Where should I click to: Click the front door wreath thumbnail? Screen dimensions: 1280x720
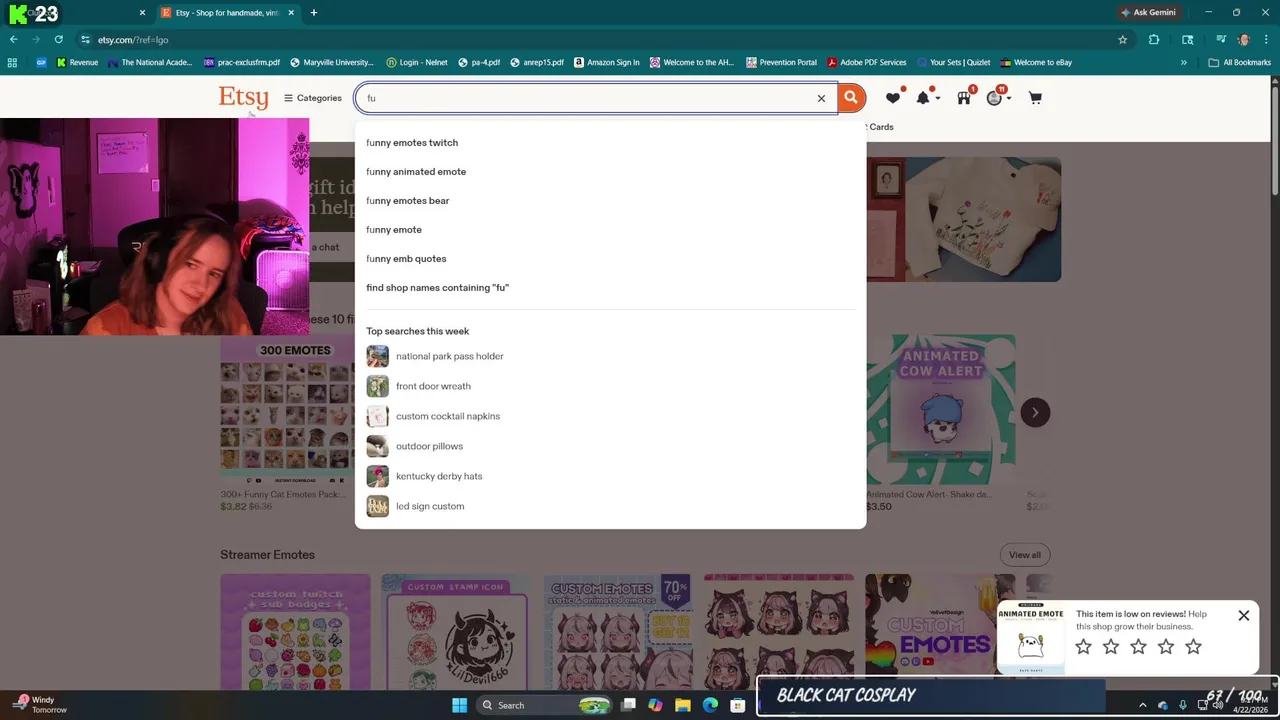pyautogui.click(x=377, y=386)
